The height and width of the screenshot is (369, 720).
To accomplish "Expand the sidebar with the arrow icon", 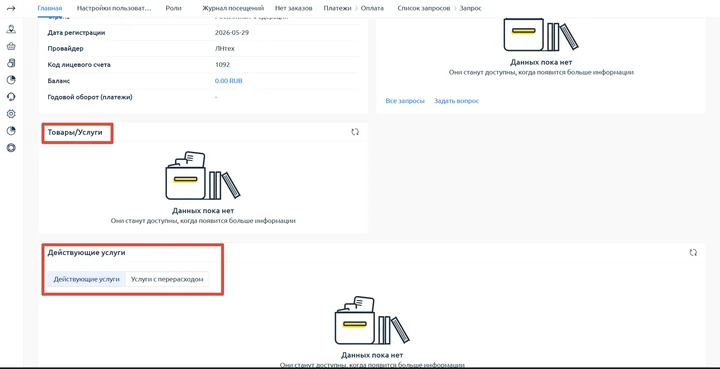I will 11,8.
